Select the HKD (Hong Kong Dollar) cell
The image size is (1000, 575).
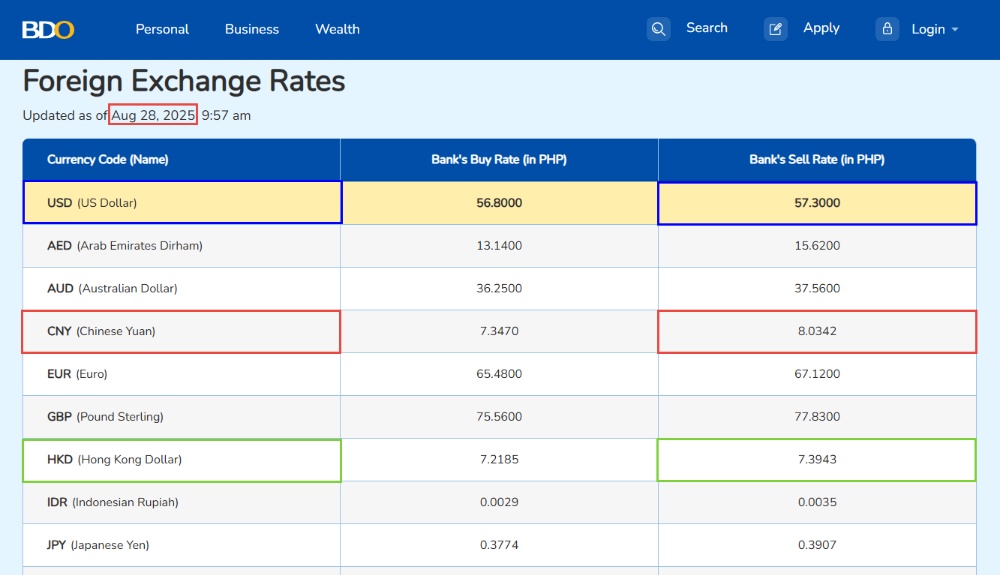pyautogui.click(x=182, y=460)
